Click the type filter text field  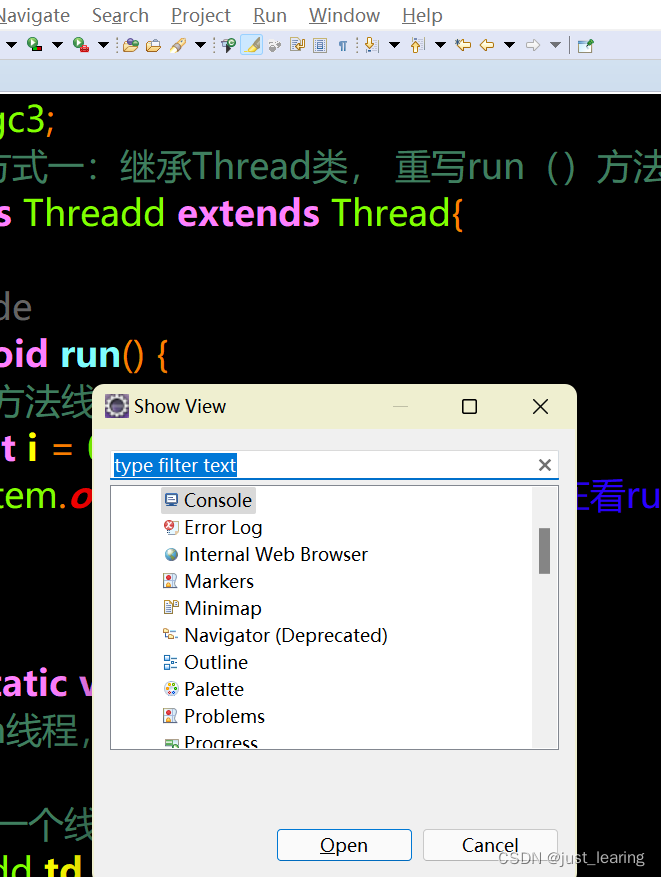pos(334,465)
